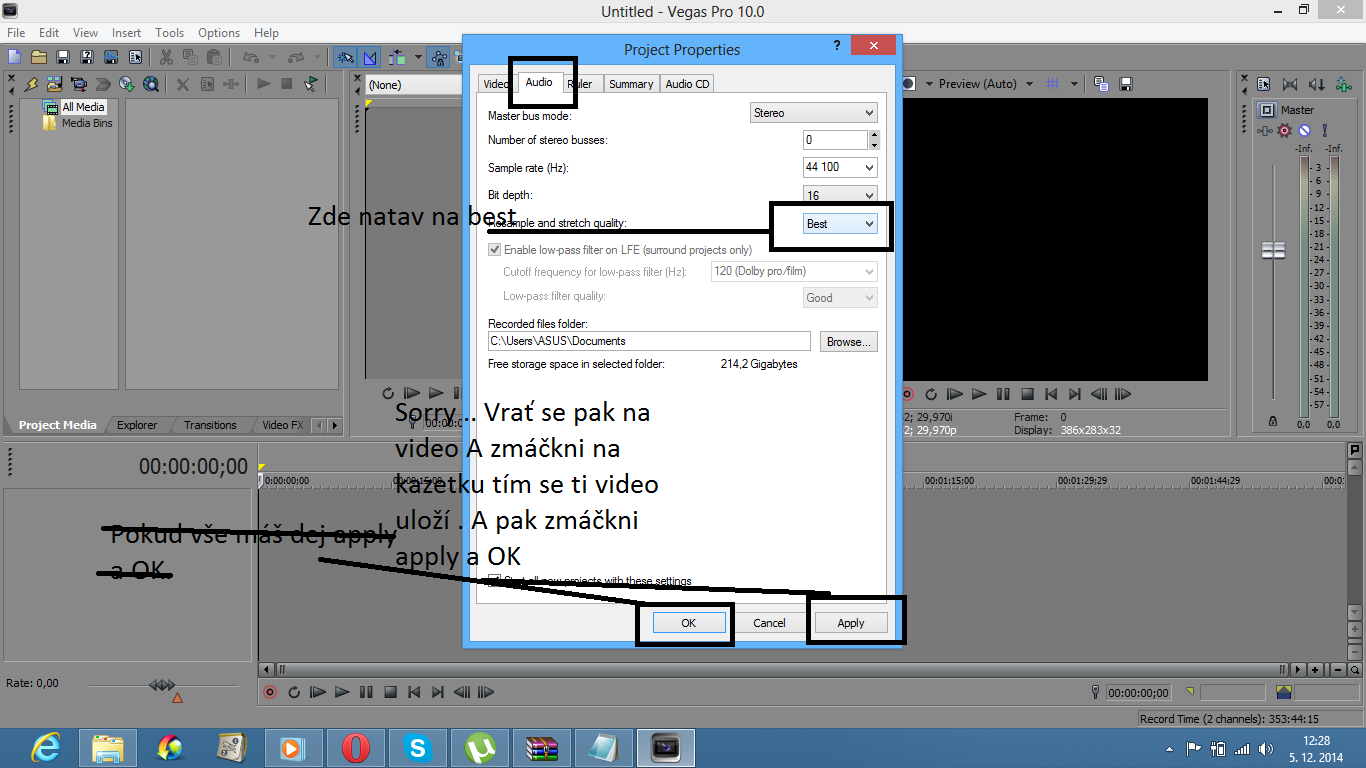Open the Video FX tab

click(282, 425)
